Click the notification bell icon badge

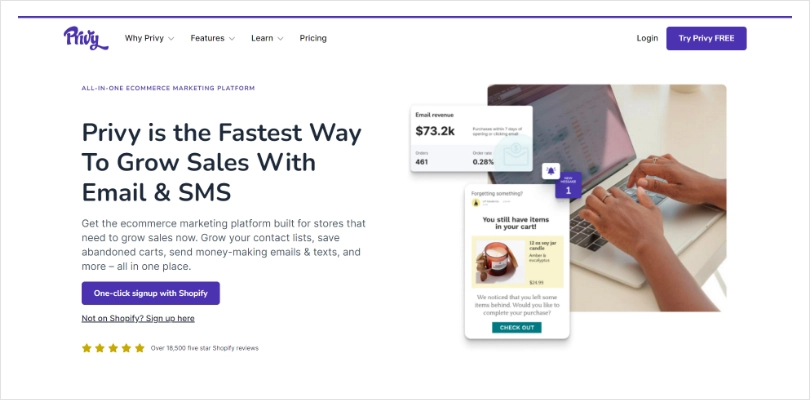551,171
